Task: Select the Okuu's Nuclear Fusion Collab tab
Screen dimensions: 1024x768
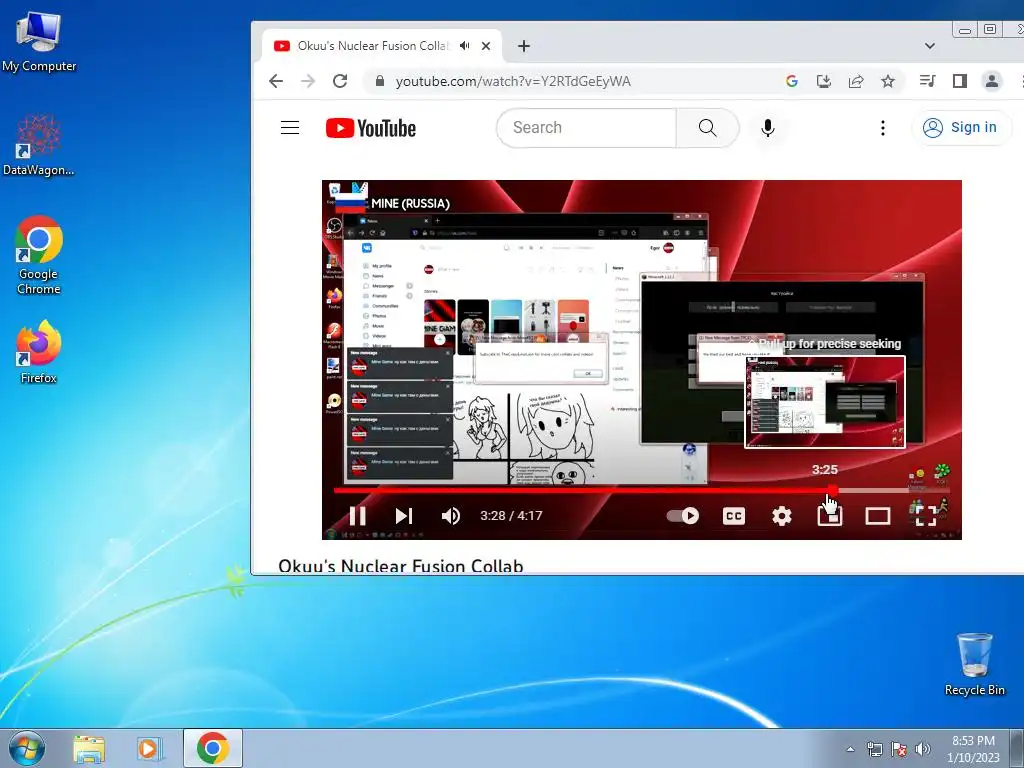Action: [x=373, y=46]
